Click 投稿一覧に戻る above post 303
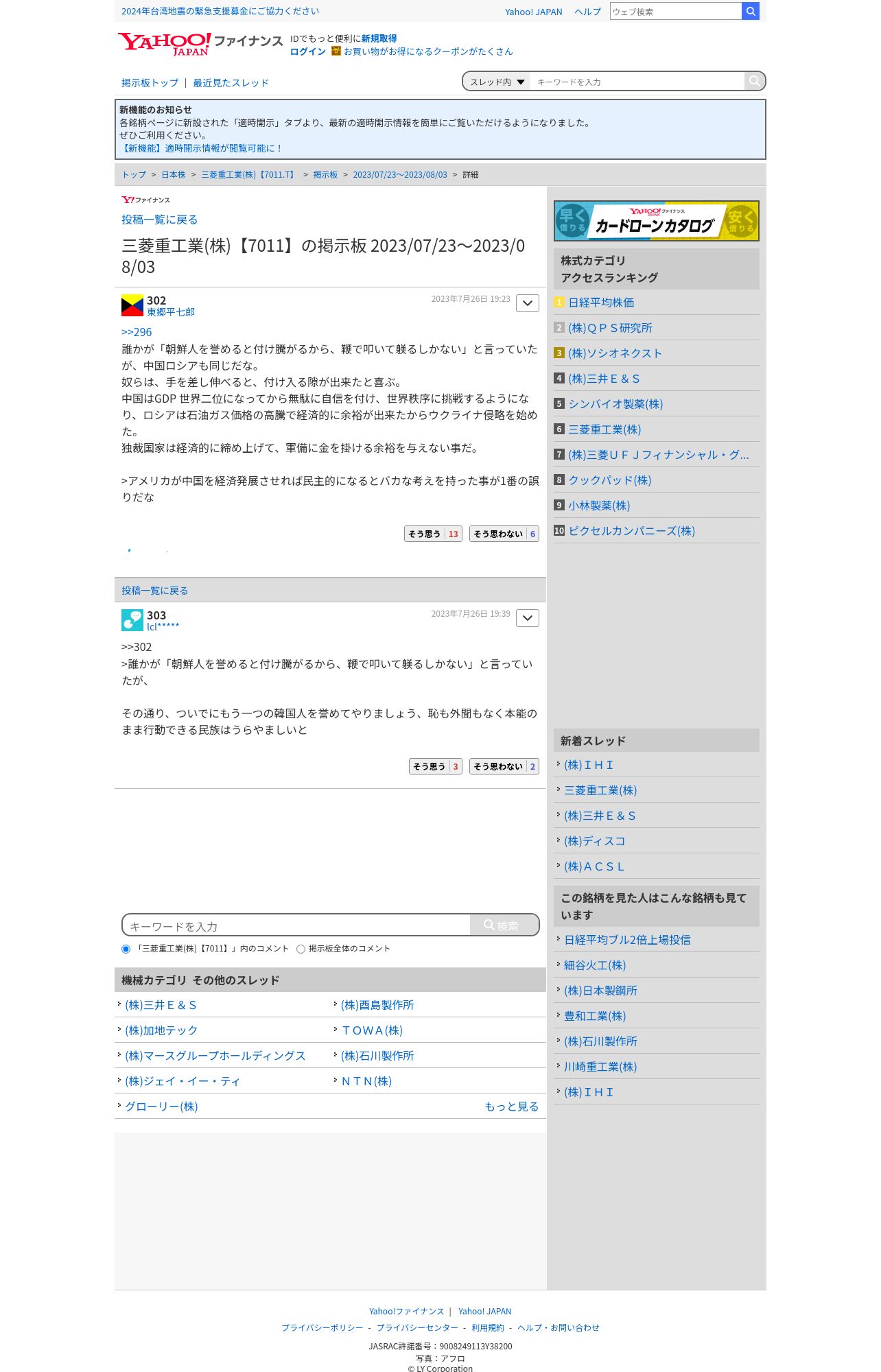This screenshot has height=1372, width=881. tap(154, 590)
